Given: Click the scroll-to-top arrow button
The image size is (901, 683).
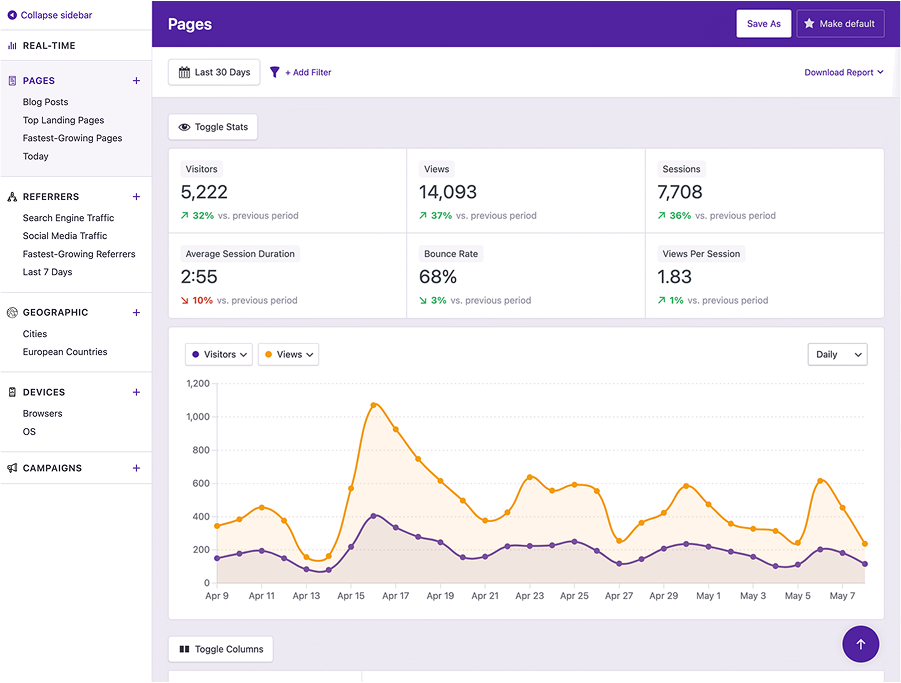Looking at the screenshot, I should click(x=860, y=644).
